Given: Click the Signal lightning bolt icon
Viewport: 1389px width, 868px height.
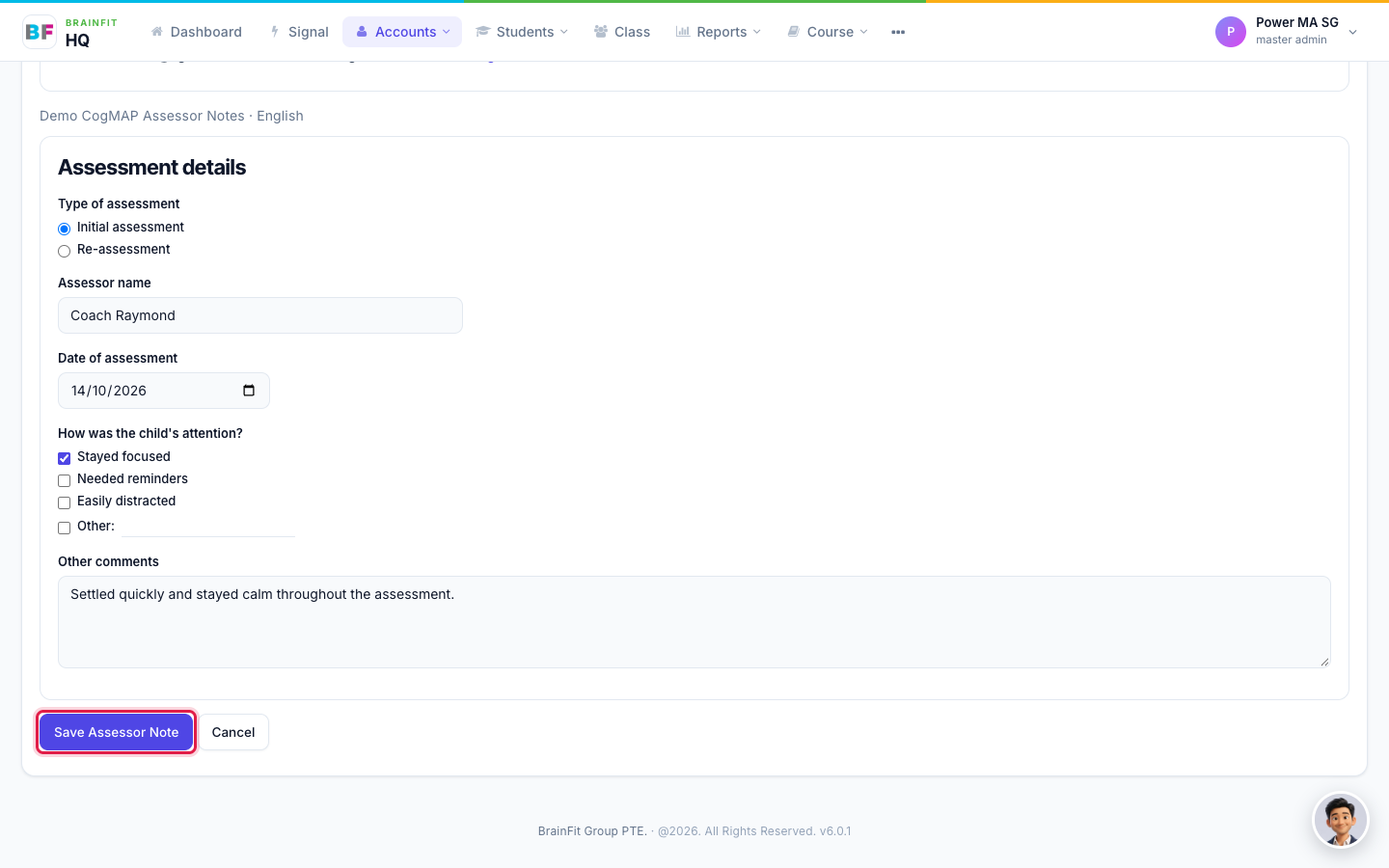Looking at the screenshot, I should (275, 32).
